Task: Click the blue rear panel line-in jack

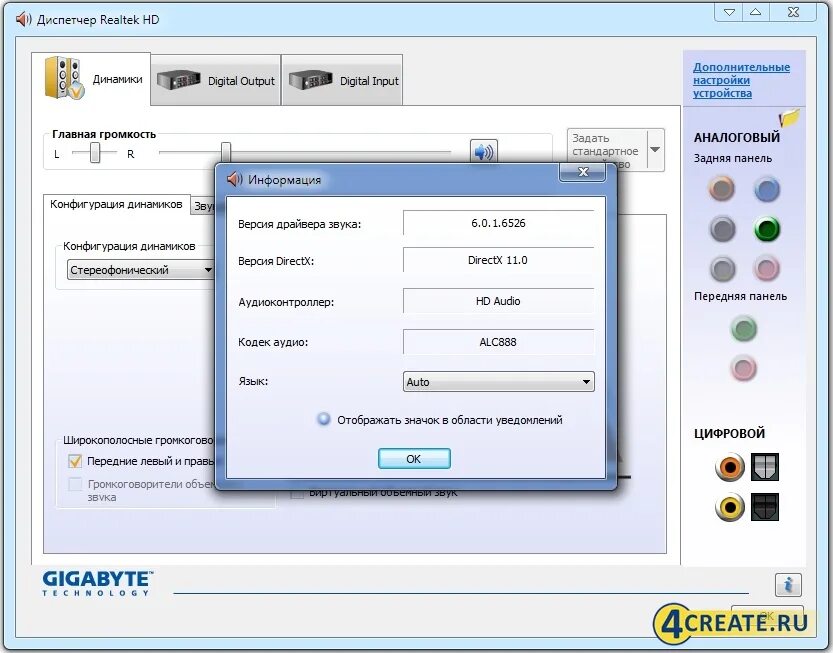Action: (767, 189)
